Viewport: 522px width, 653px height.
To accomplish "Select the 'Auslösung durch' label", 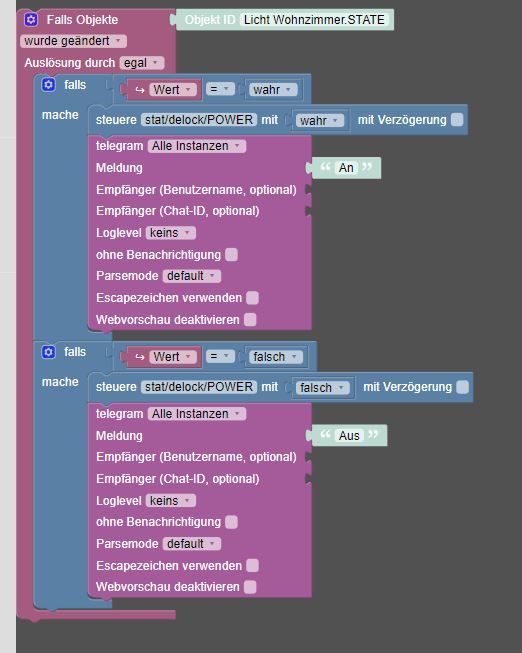I will [x=70, y=63].
